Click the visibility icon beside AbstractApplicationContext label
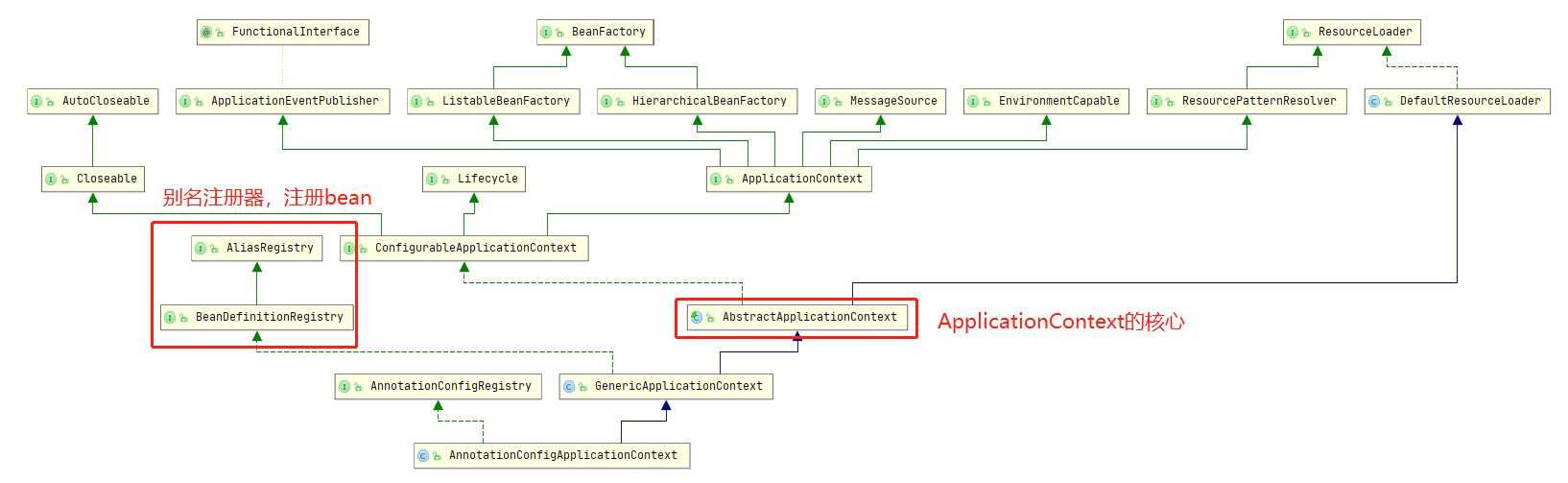Image resolution: width=1568 pixels, height=483 pixels. (711, 318)
